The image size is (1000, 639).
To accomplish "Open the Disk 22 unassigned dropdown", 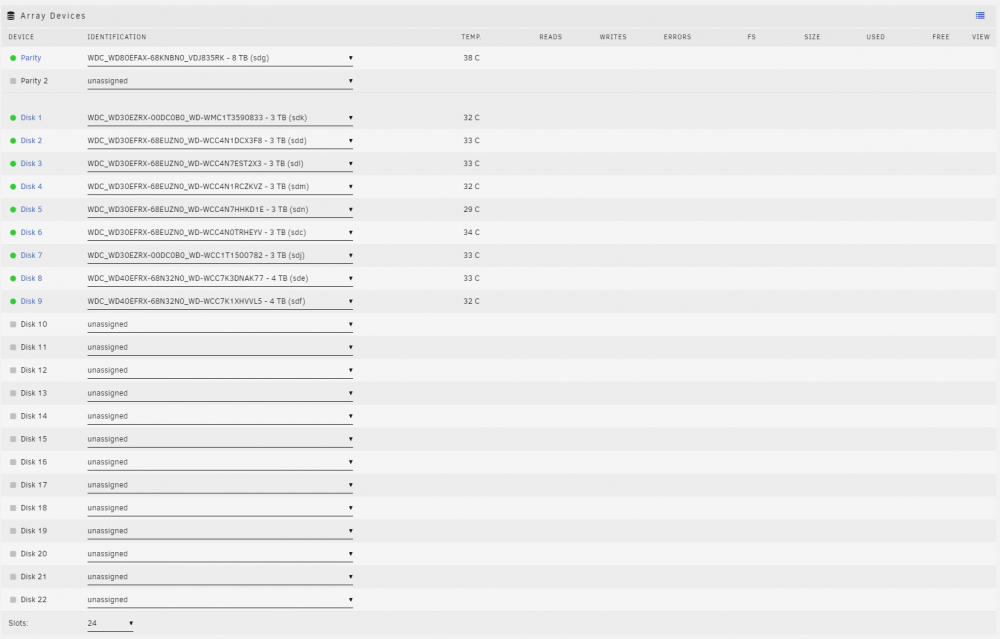I will [x=220, y=600].
